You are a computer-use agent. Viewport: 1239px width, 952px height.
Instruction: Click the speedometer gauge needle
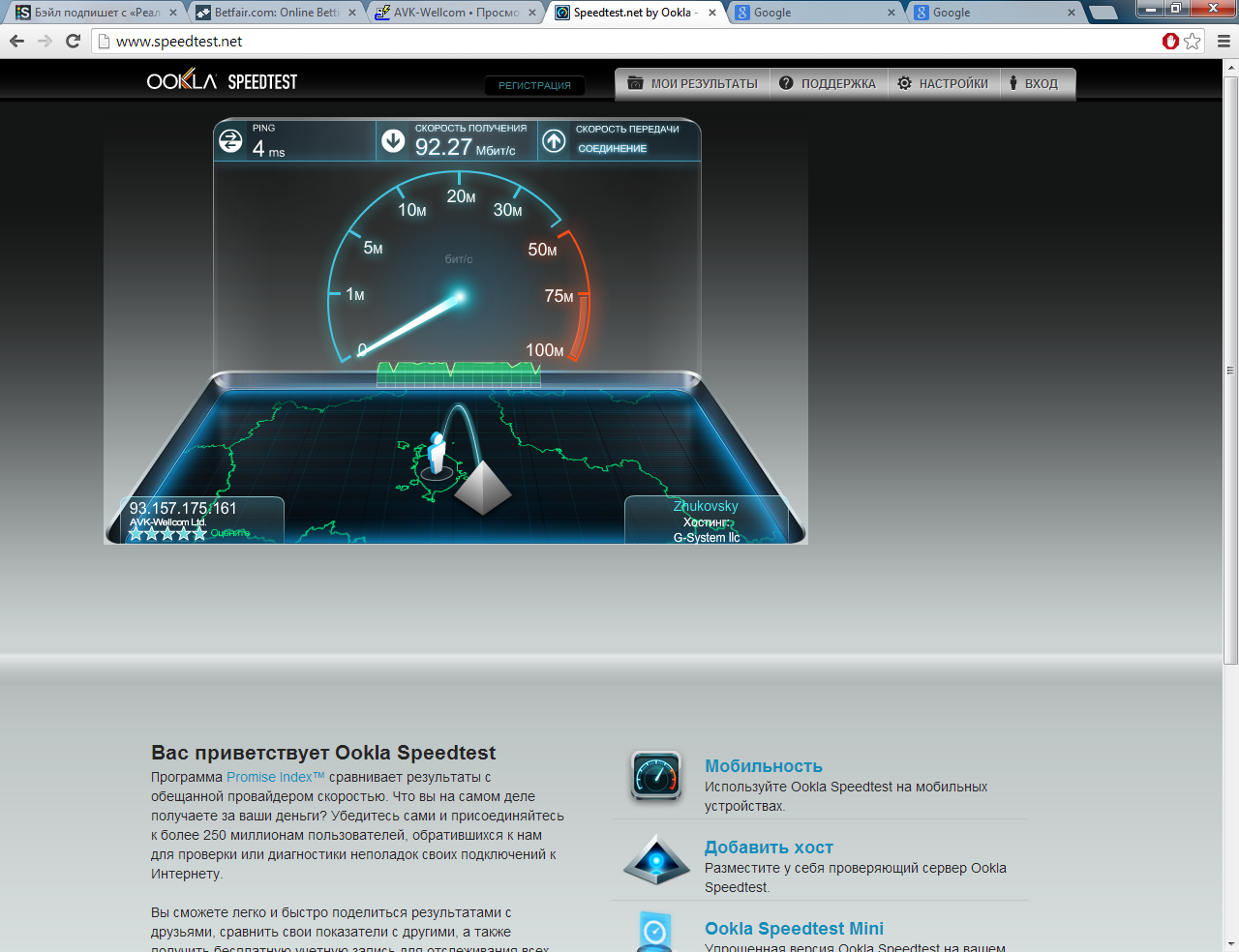pyautogui.click(x=410, y=324)
